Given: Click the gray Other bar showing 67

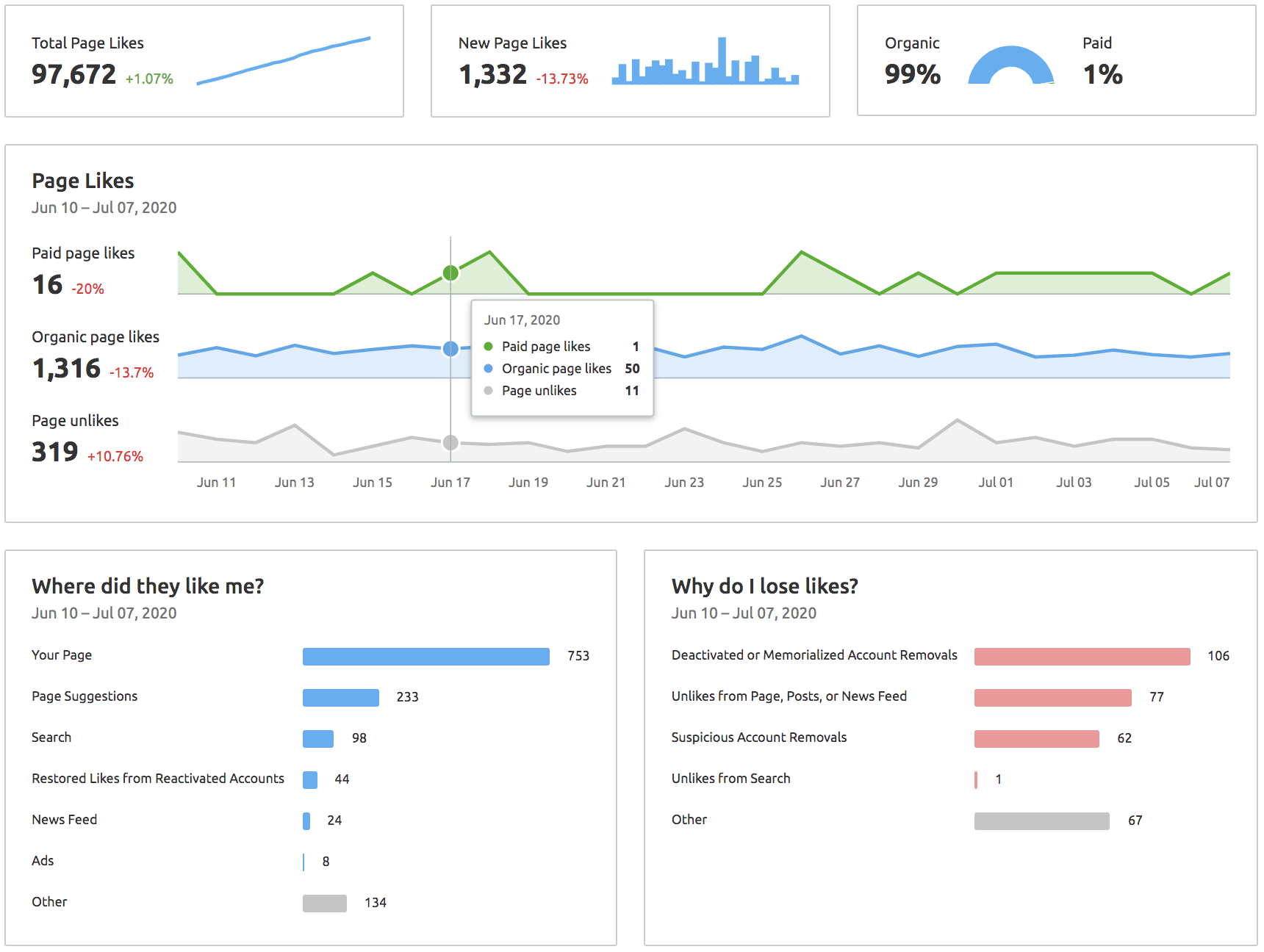Looking at the screenshot, I should (x=1042, y=821).
